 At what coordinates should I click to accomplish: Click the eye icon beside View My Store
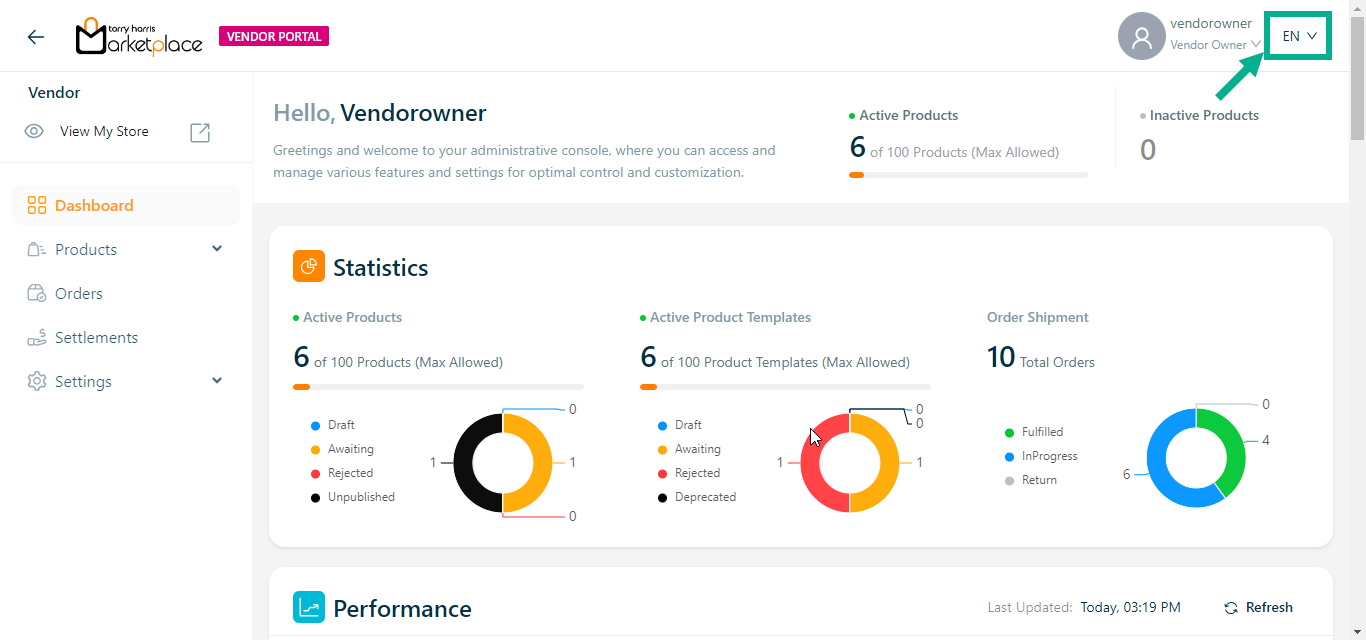[34, 132]
